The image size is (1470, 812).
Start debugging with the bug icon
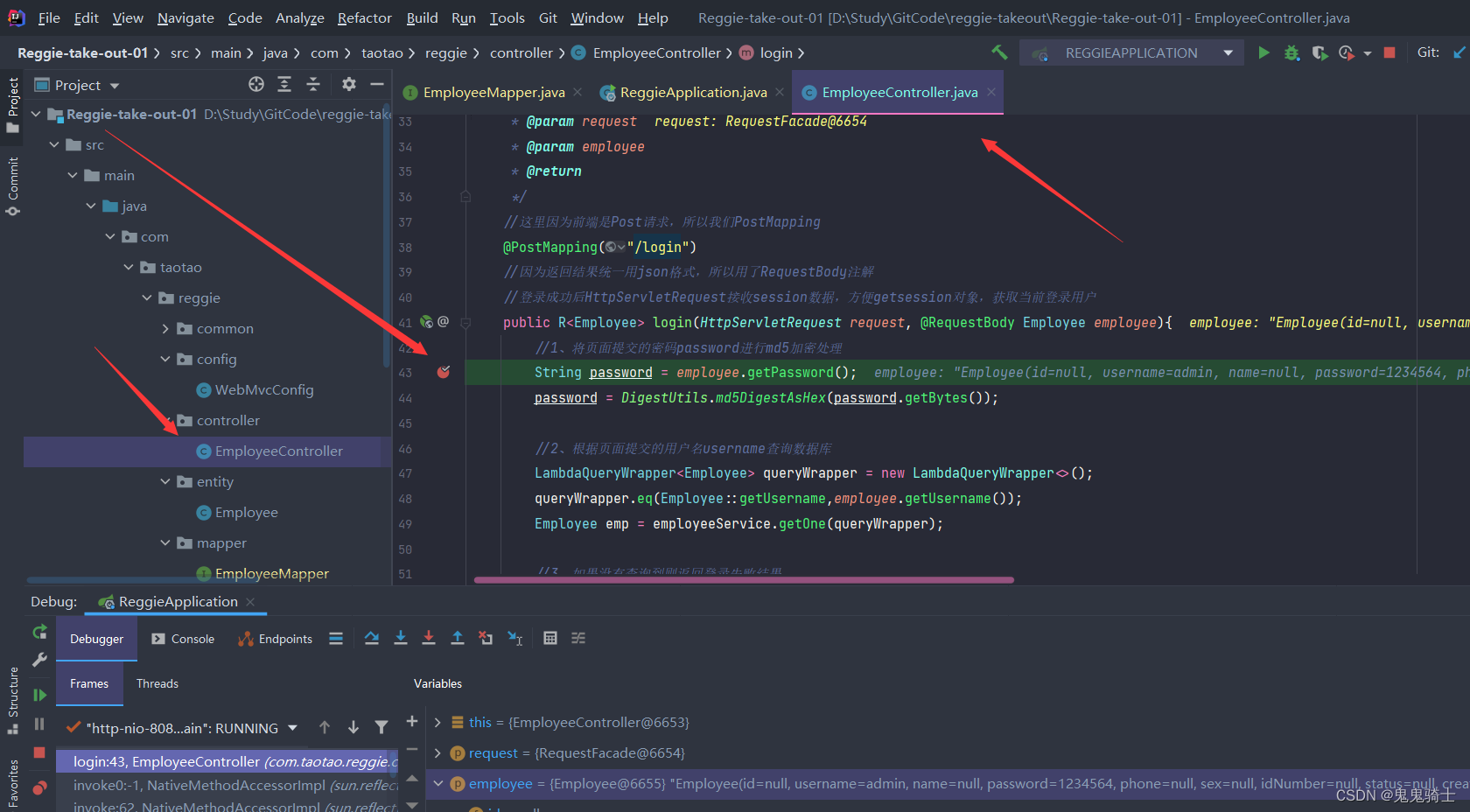pyautogui.click(x=1291, y=52)
